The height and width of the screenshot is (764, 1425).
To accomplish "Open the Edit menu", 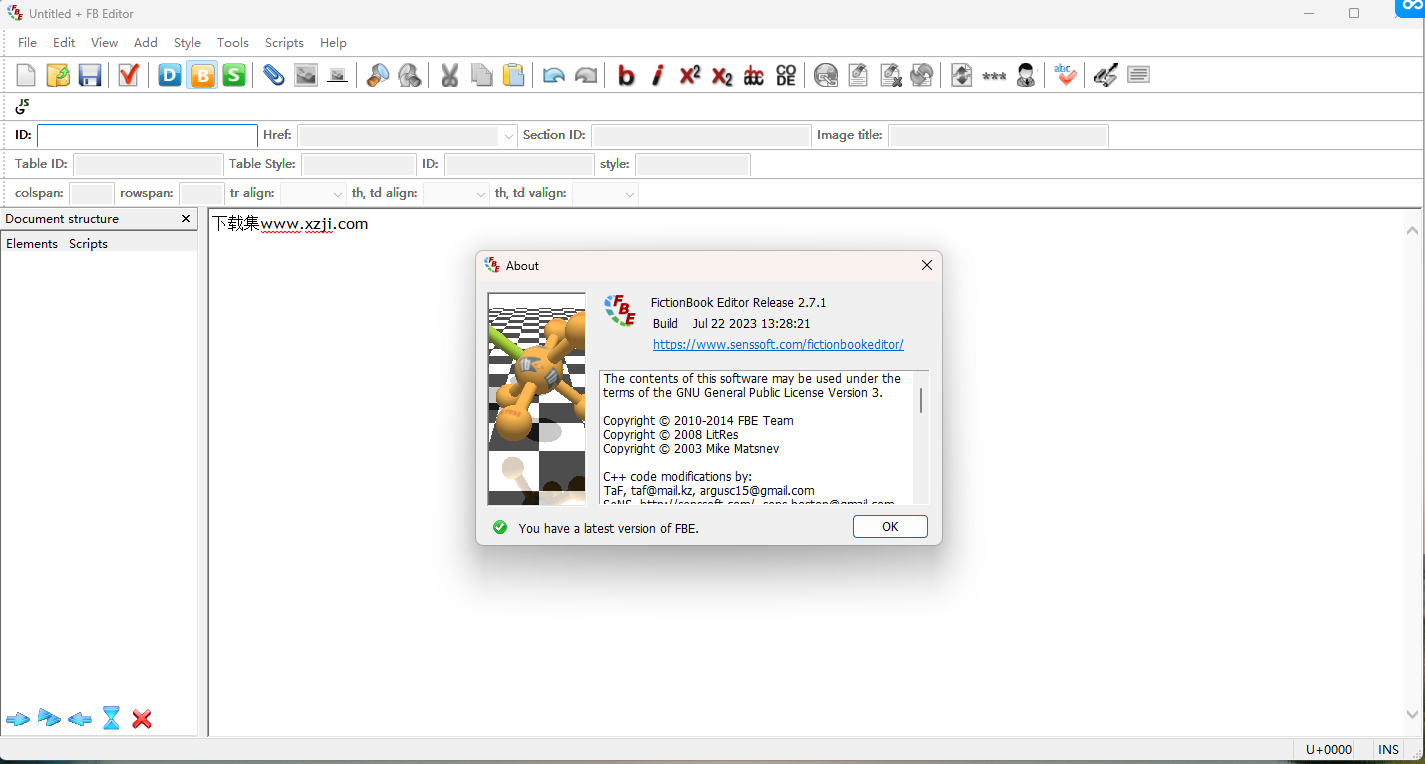I will [x=64, y=42].
